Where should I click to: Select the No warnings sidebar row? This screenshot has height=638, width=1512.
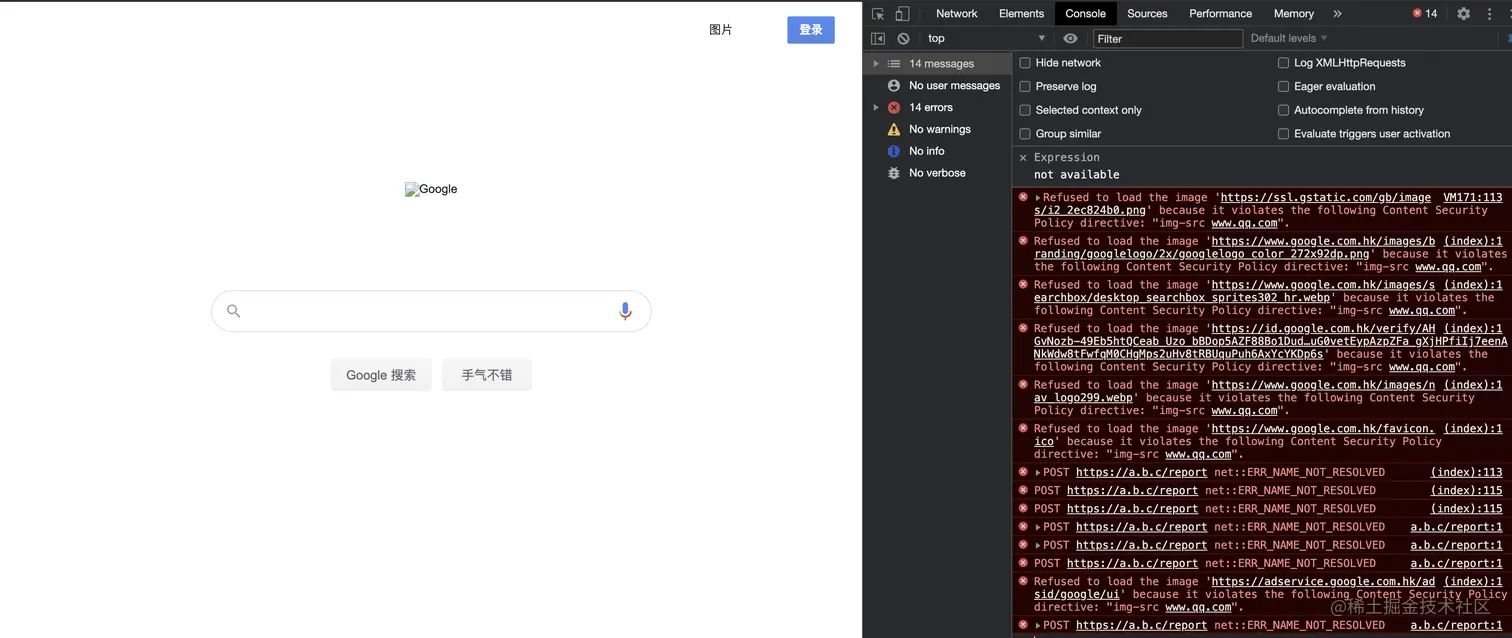click(937, 129)
